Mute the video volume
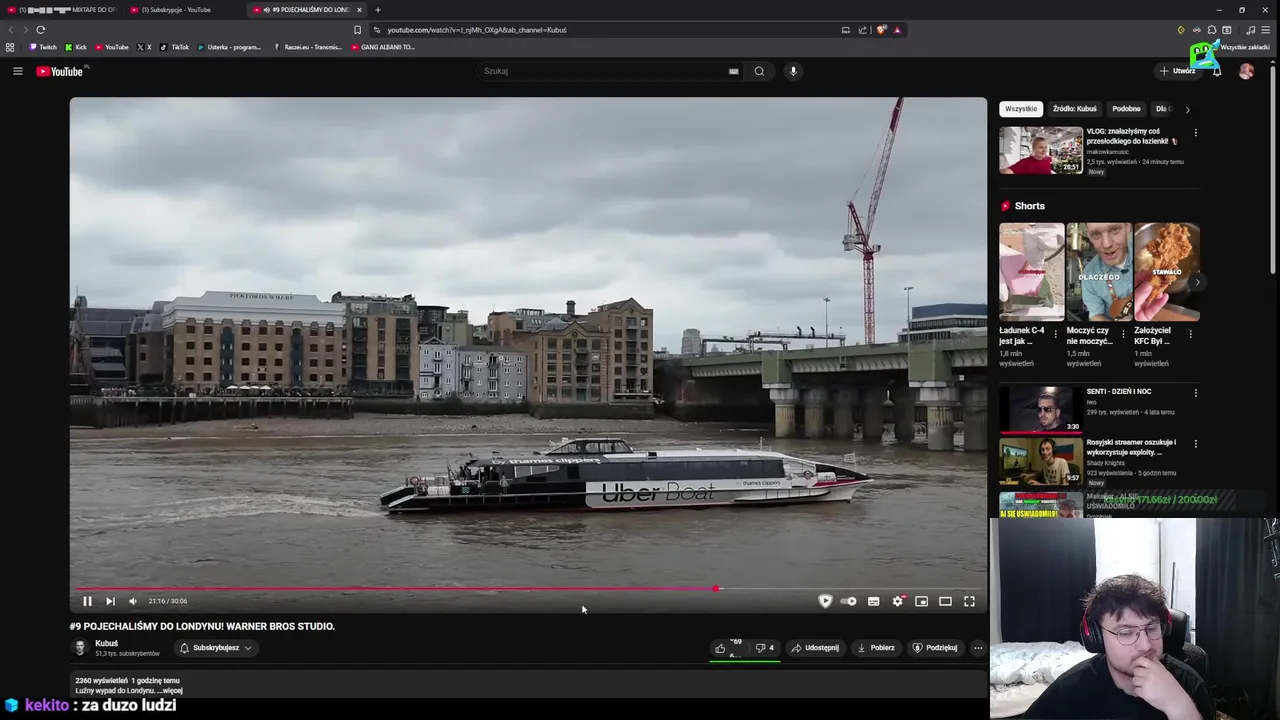 click(x=133, y=601)
